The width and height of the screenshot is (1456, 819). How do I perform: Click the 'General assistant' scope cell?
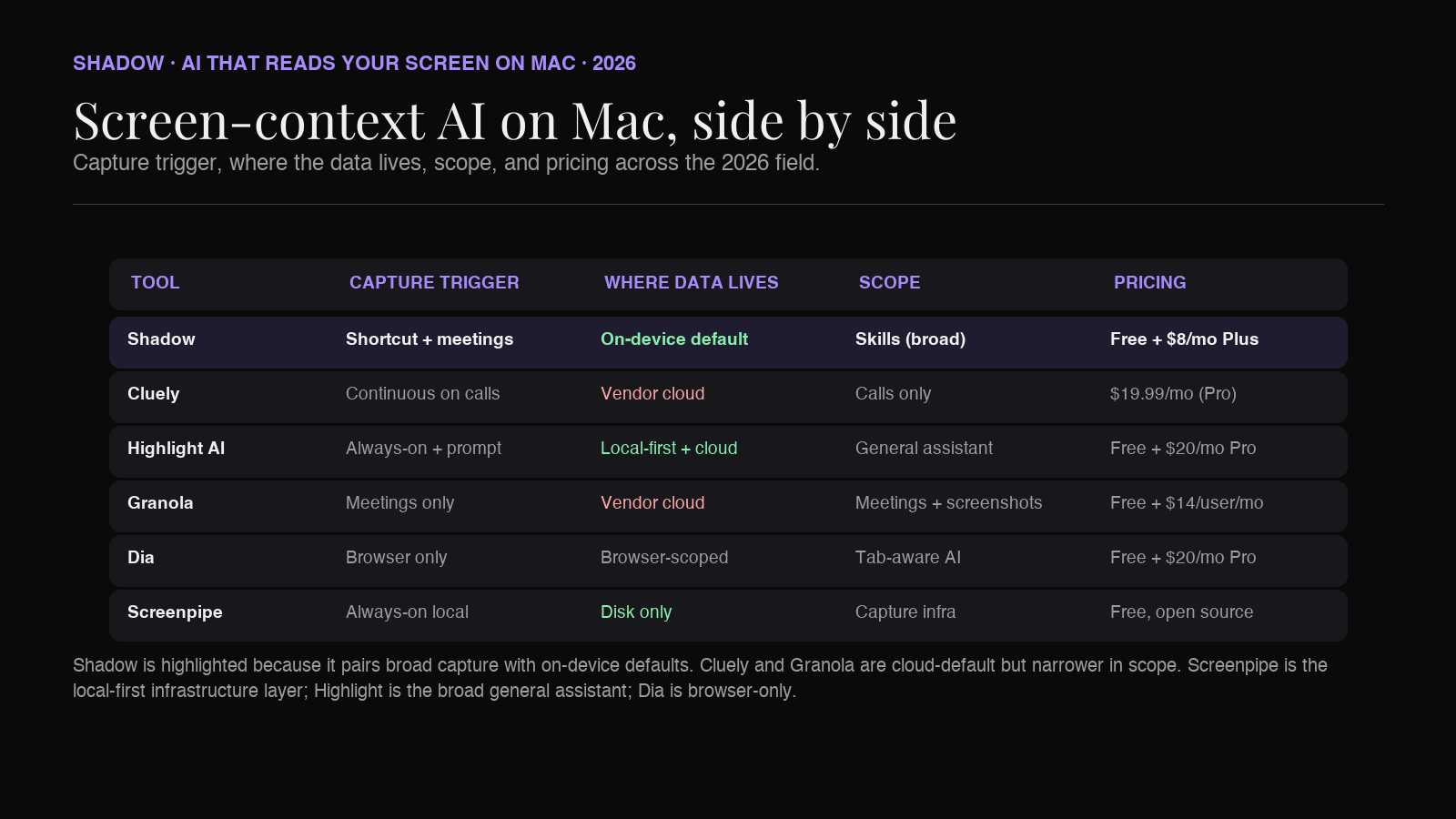[x=924, y=449]
